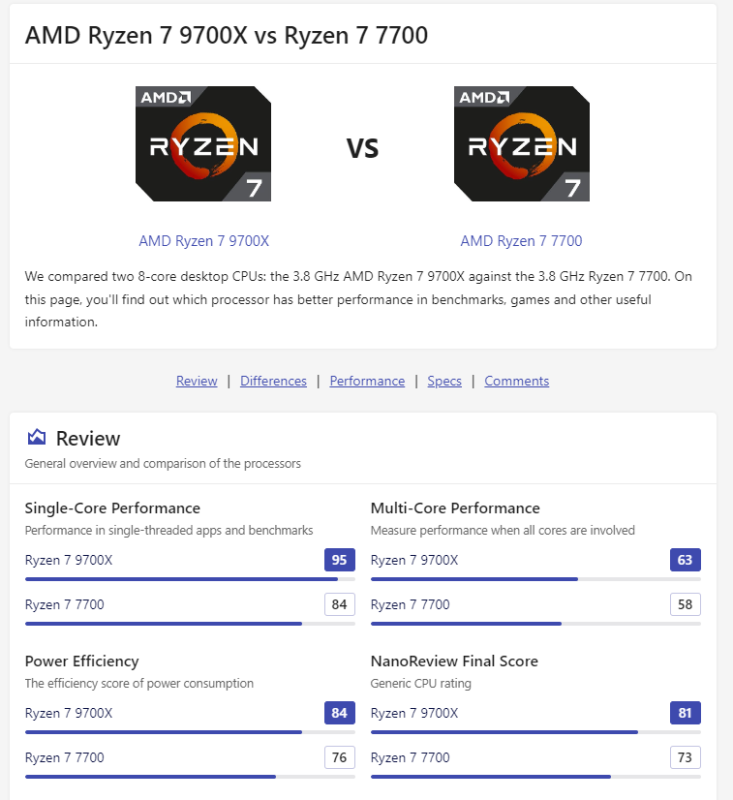
Task: Open the Performance navigation link
Action: [367, 381]
